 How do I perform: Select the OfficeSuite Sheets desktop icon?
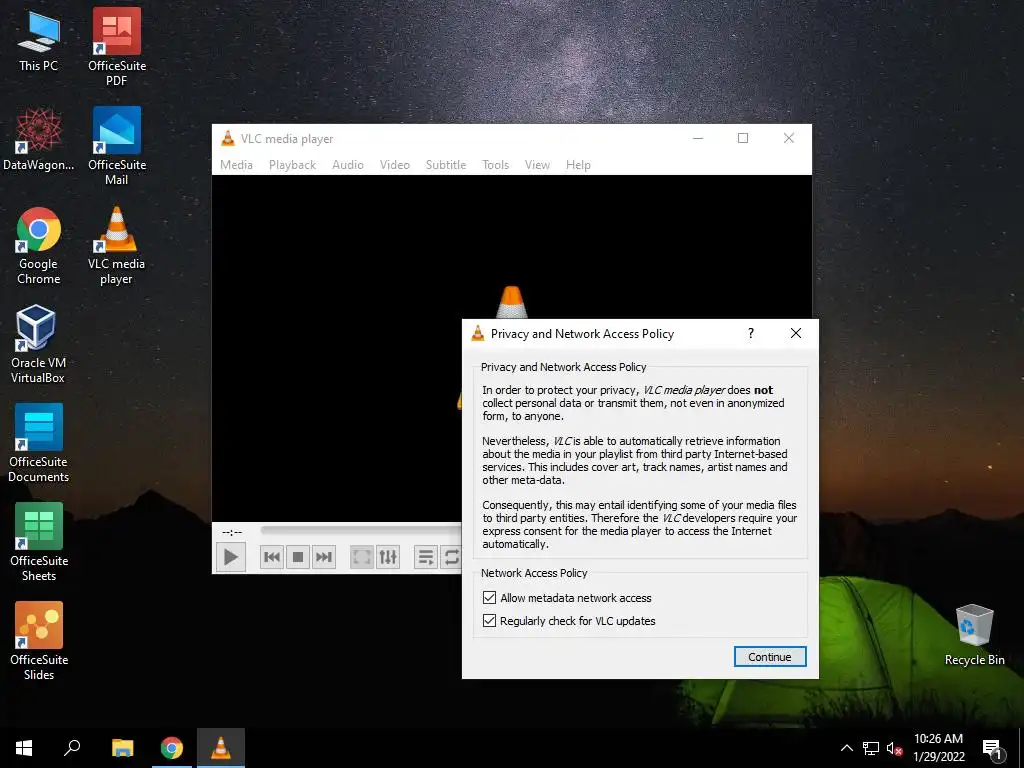[39, 542]
